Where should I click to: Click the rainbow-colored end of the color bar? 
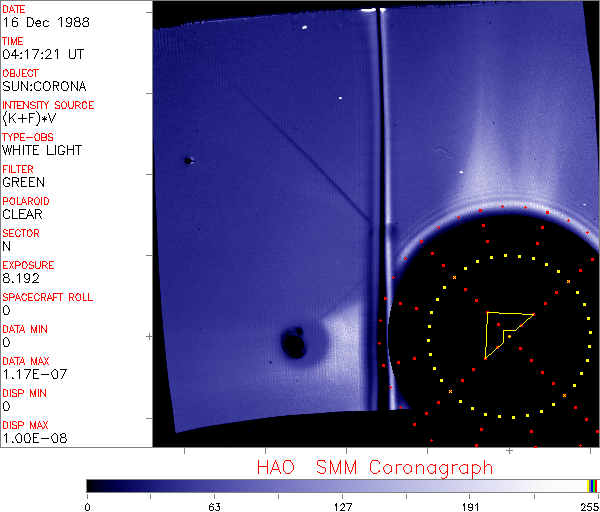click(594, 485)
